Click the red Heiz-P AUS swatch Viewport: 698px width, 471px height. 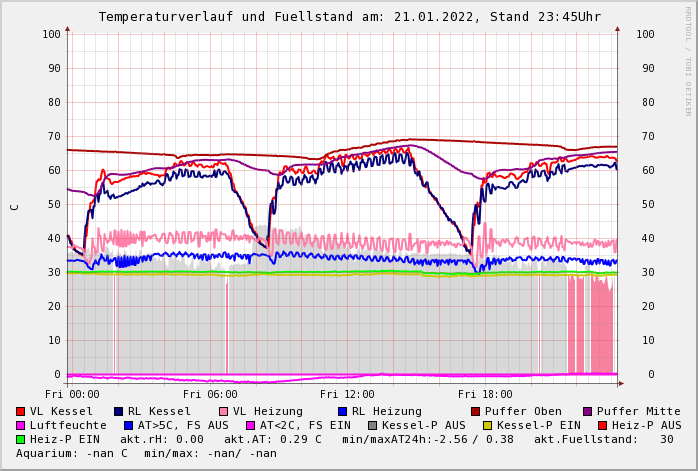602,425
